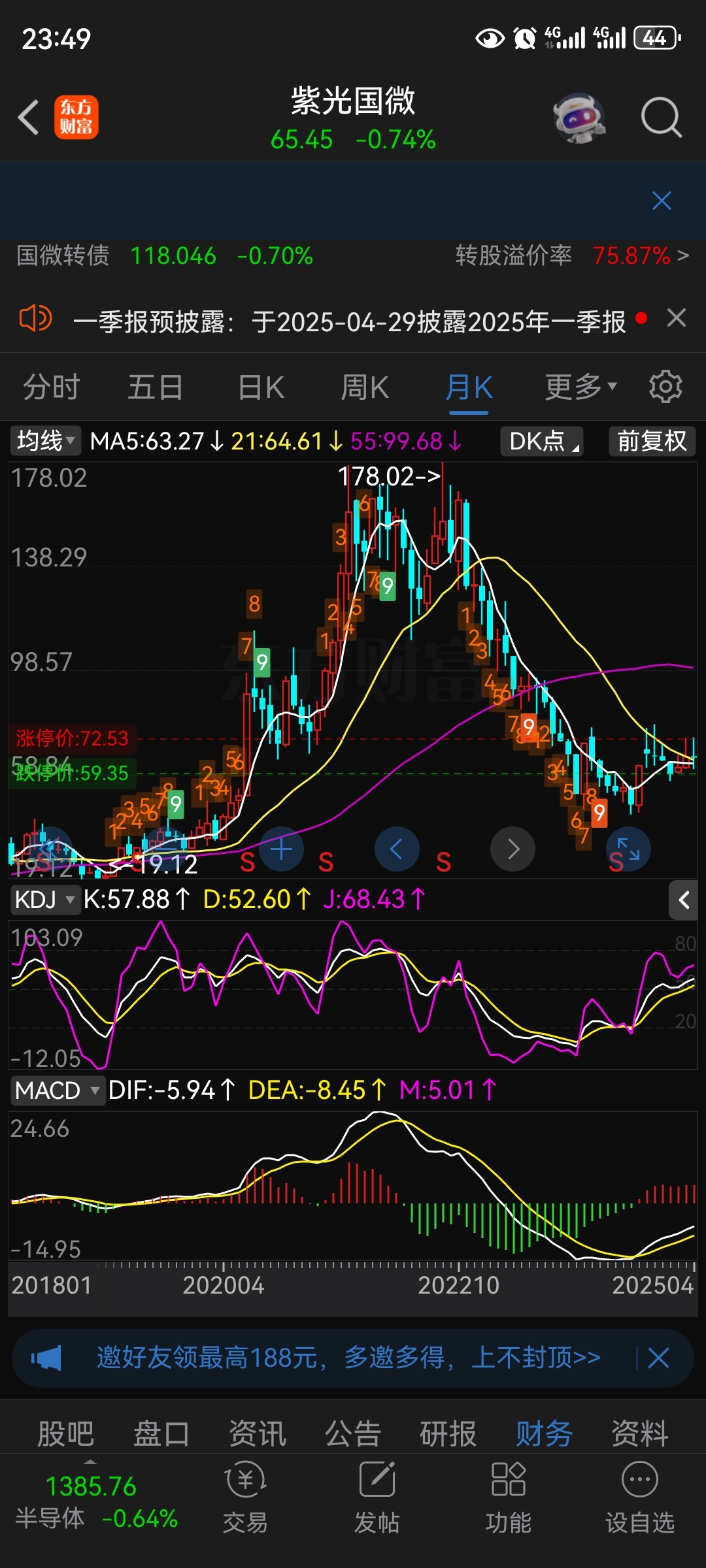The width and height of the screenshot is (706, 1568).
Task: Expand the 更多 period dropdown
Action: (581, 387)
